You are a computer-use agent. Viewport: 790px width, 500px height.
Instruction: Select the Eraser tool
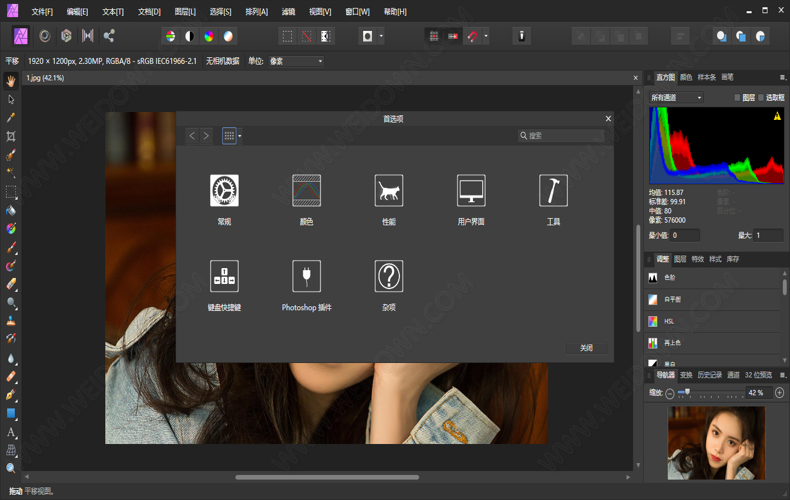click(11, 284)
